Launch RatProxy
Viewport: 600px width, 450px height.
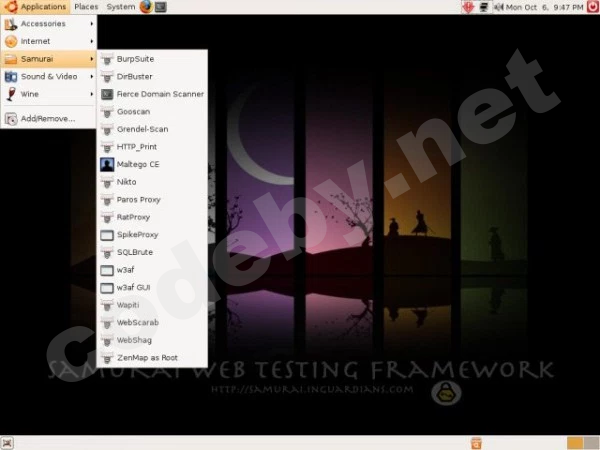[152, 217]
